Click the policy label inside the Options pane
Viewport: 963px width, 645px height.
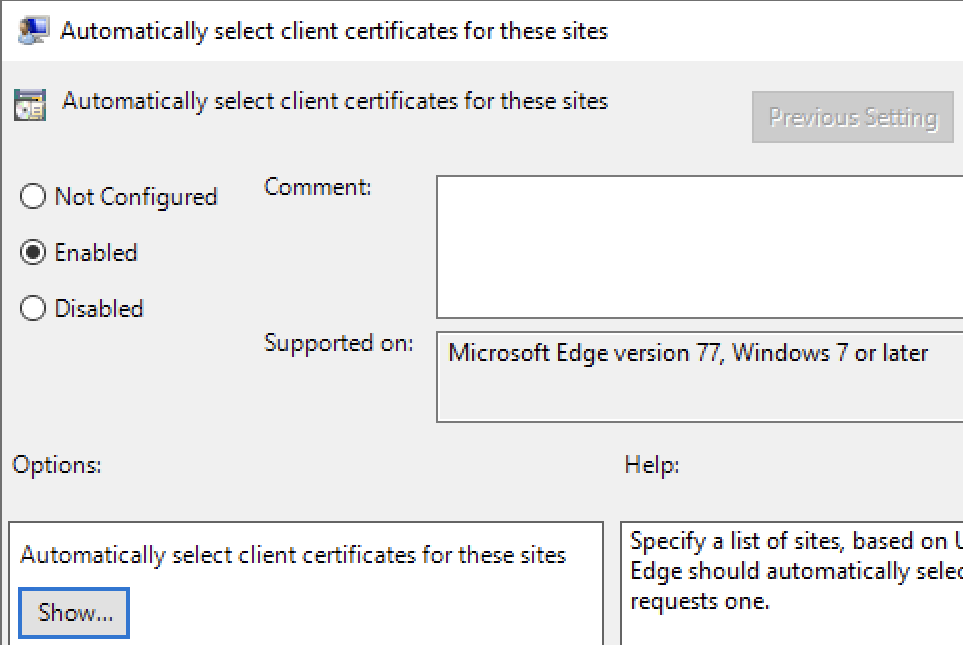tap(293, 555)
